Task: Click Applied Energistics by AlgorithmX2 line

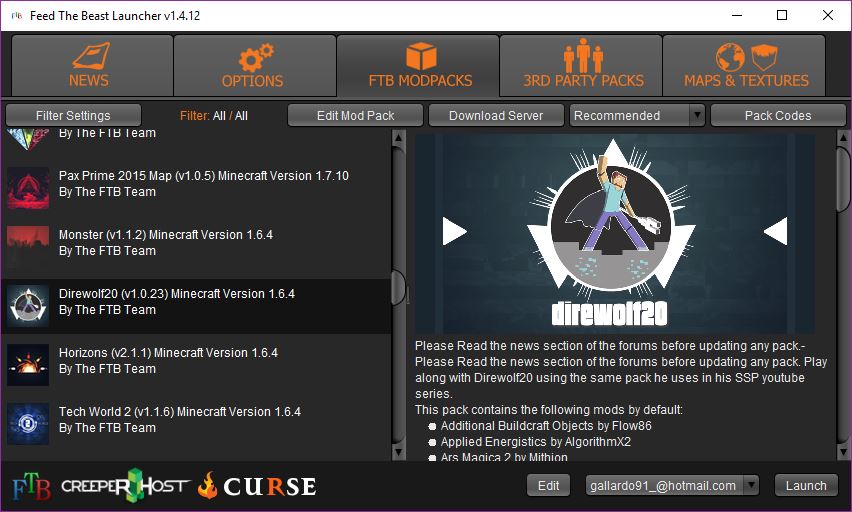Action: pos(536,442)
